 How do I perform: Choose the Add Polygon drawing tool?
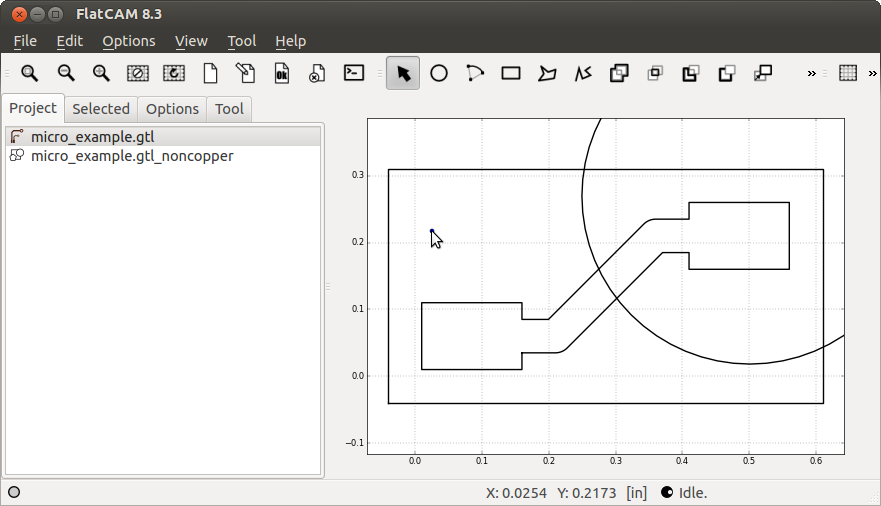tap(547, 73)
